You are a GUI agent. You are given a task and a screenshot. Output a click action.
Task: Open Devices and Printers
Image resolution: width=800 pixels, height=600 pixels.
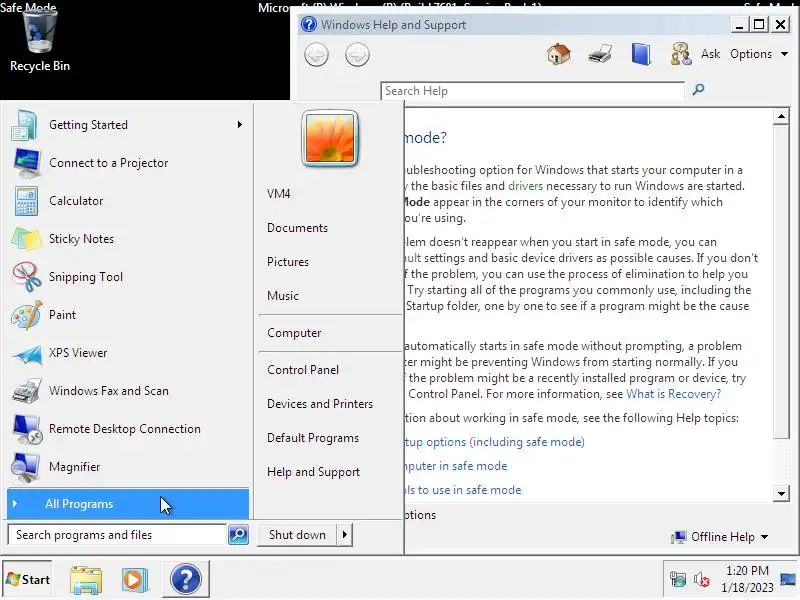(x=320, y=404)
